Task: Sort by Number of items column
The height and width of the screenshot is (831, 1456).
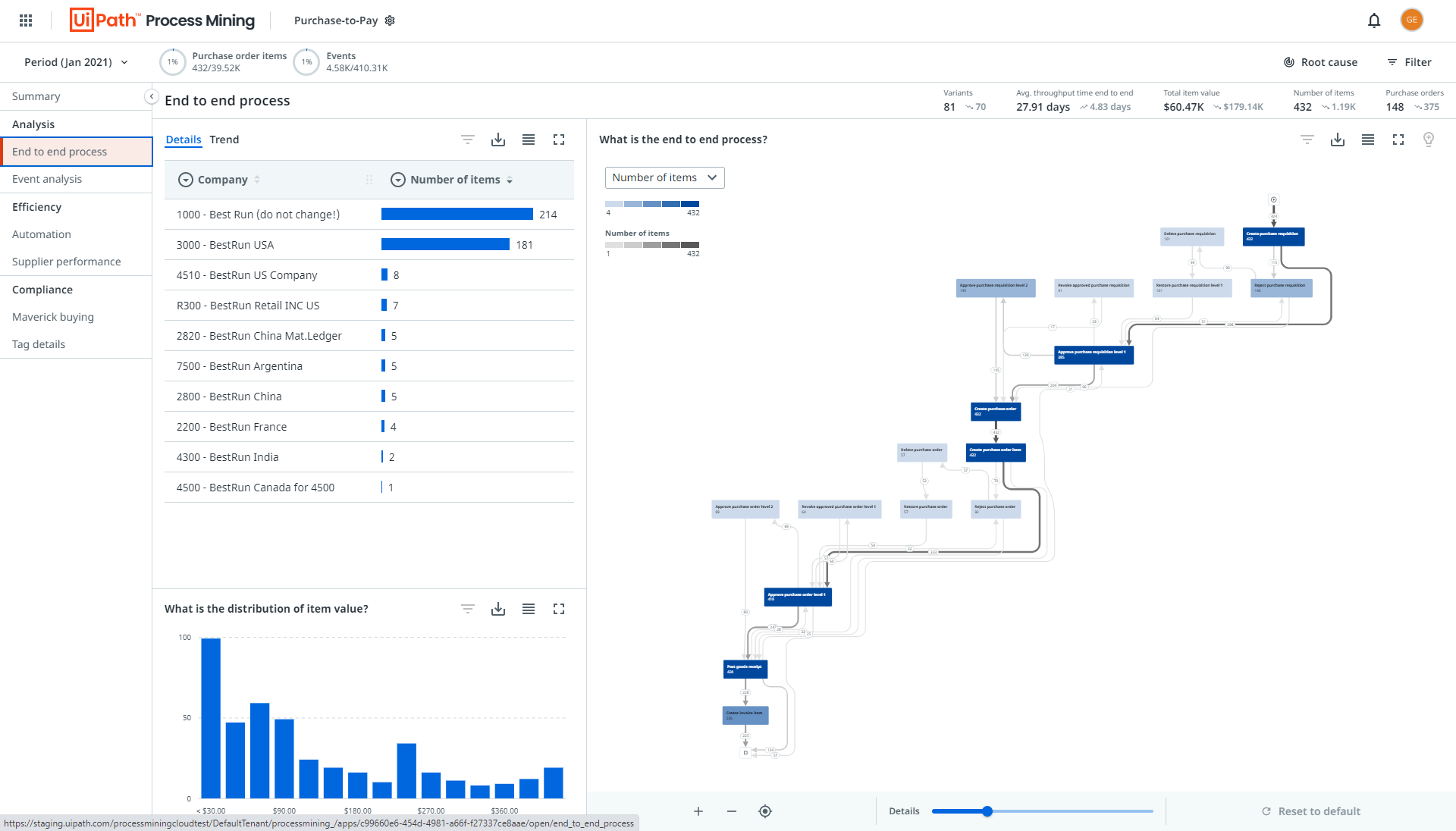Action: (x=510, y=180)
